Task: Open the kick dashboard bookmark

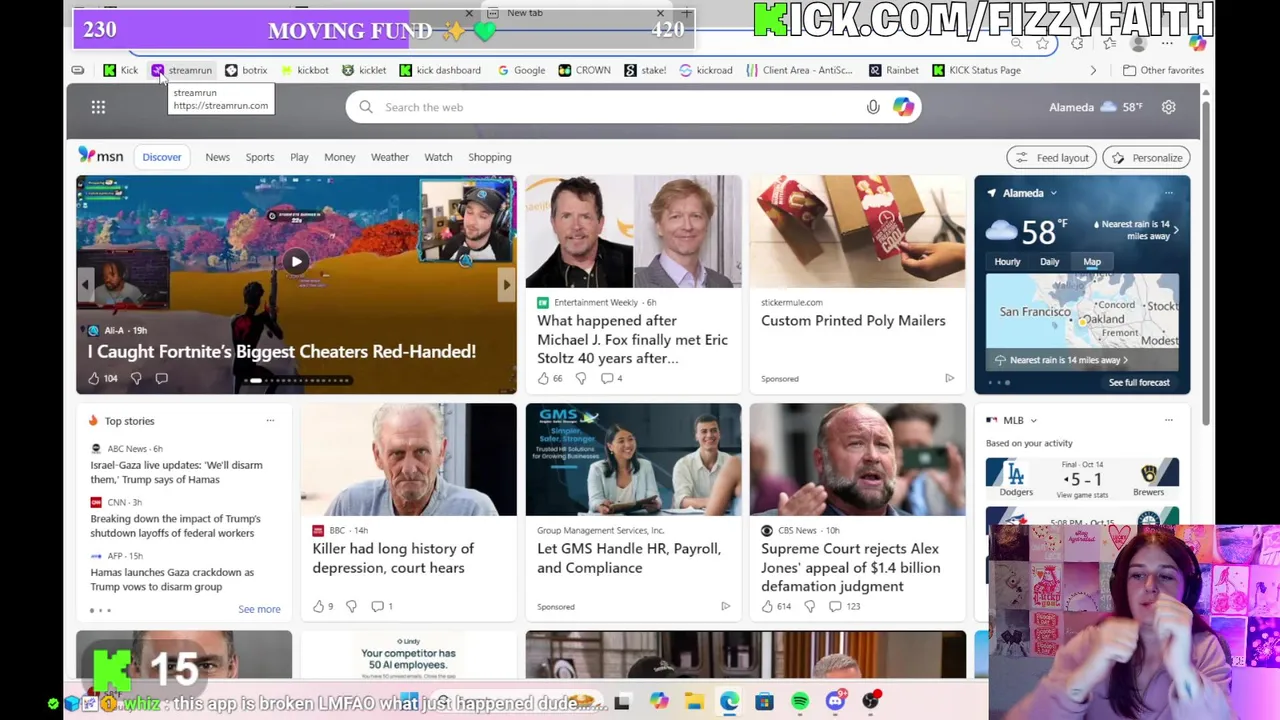Action: 440,70
